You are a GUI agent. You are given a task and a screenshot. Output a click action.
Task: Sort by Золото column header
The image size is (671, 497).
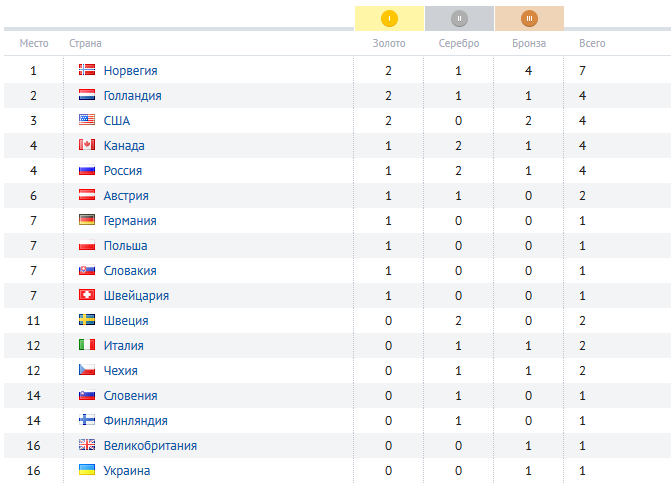click(x=389, y=43)
